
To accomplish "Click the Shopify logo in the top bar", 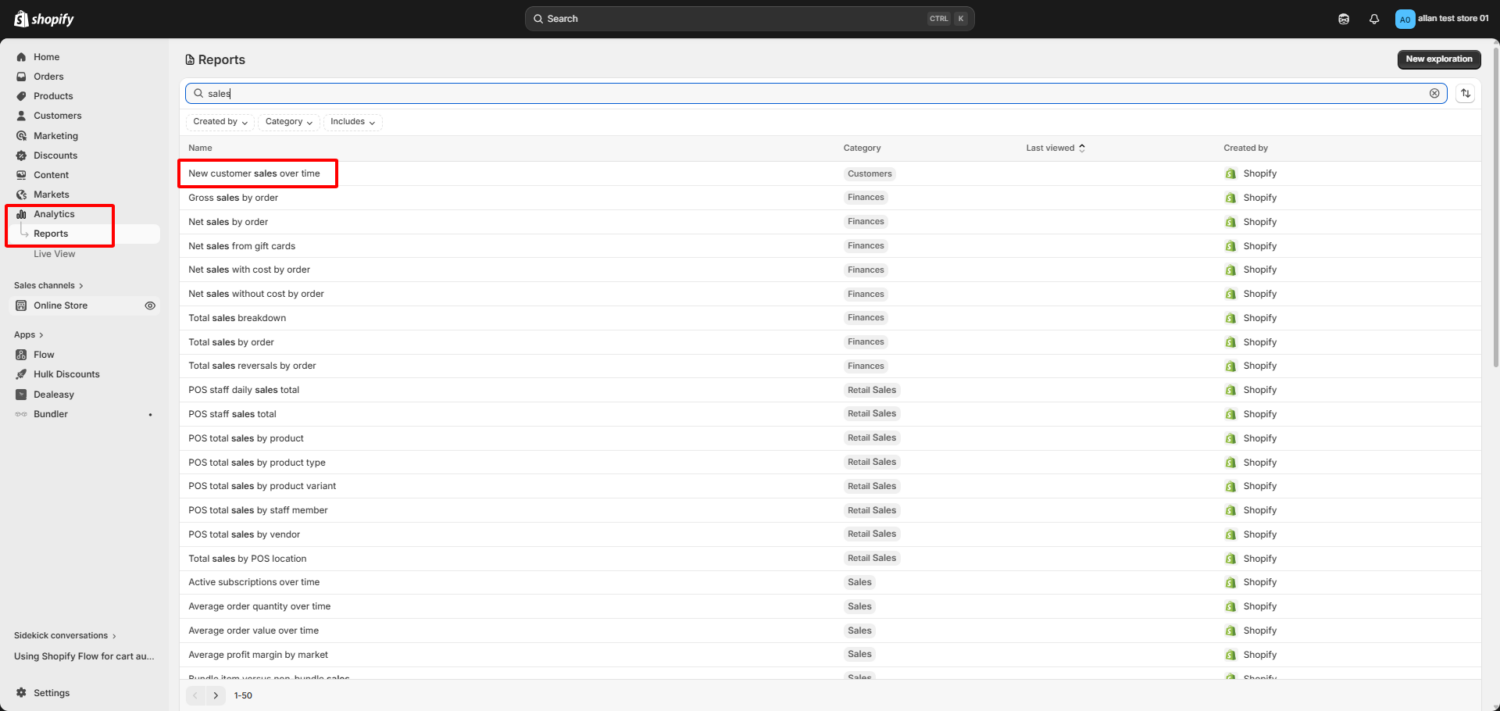I will pyautogui.click(x=44, y=19).
